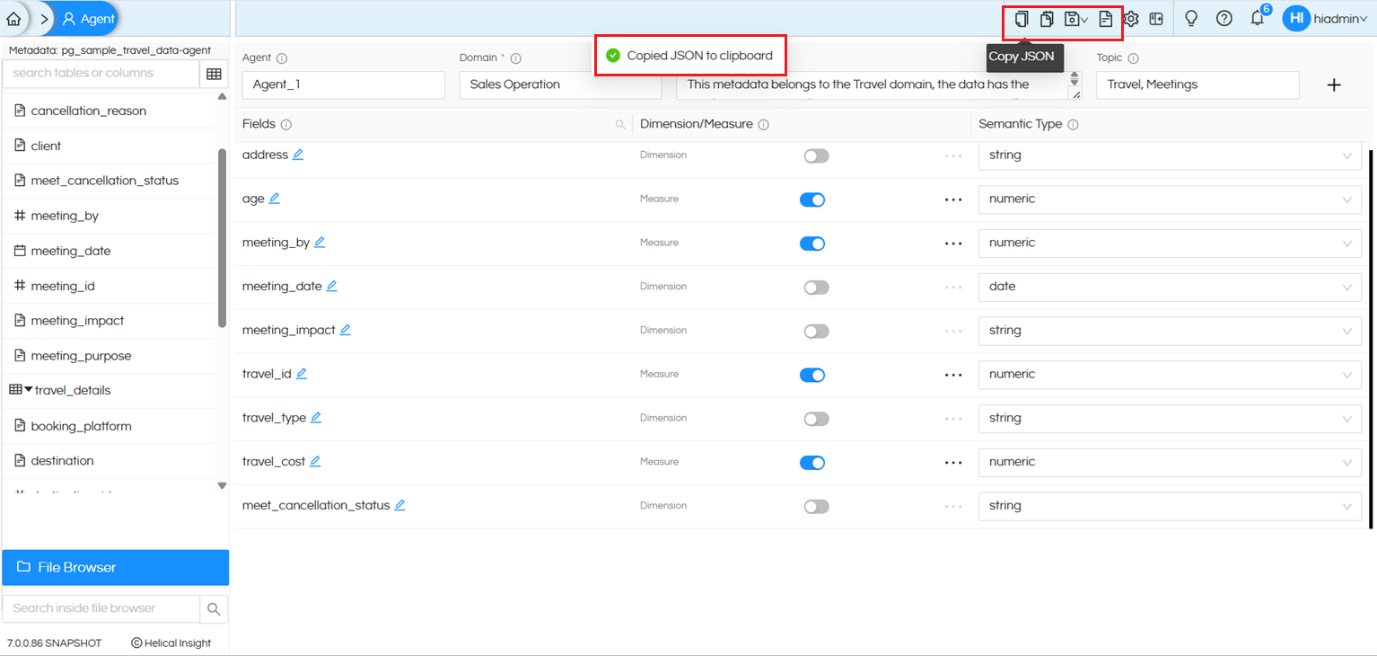Click the breadcrumb chevron arrow
The height and width of the screenshot is (656, 1377).
pos(43,19)
